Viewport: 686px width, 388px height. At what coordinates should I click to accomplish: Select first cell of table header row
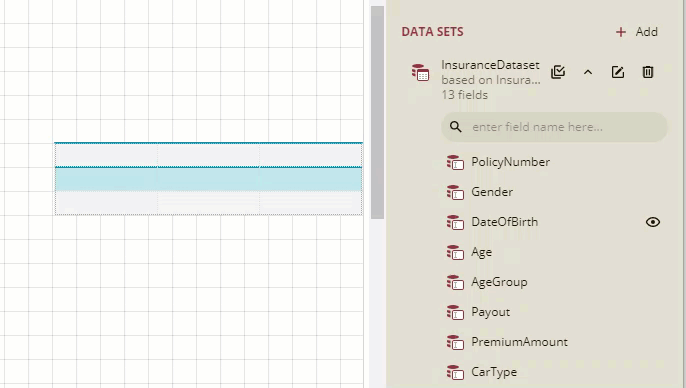106,155
